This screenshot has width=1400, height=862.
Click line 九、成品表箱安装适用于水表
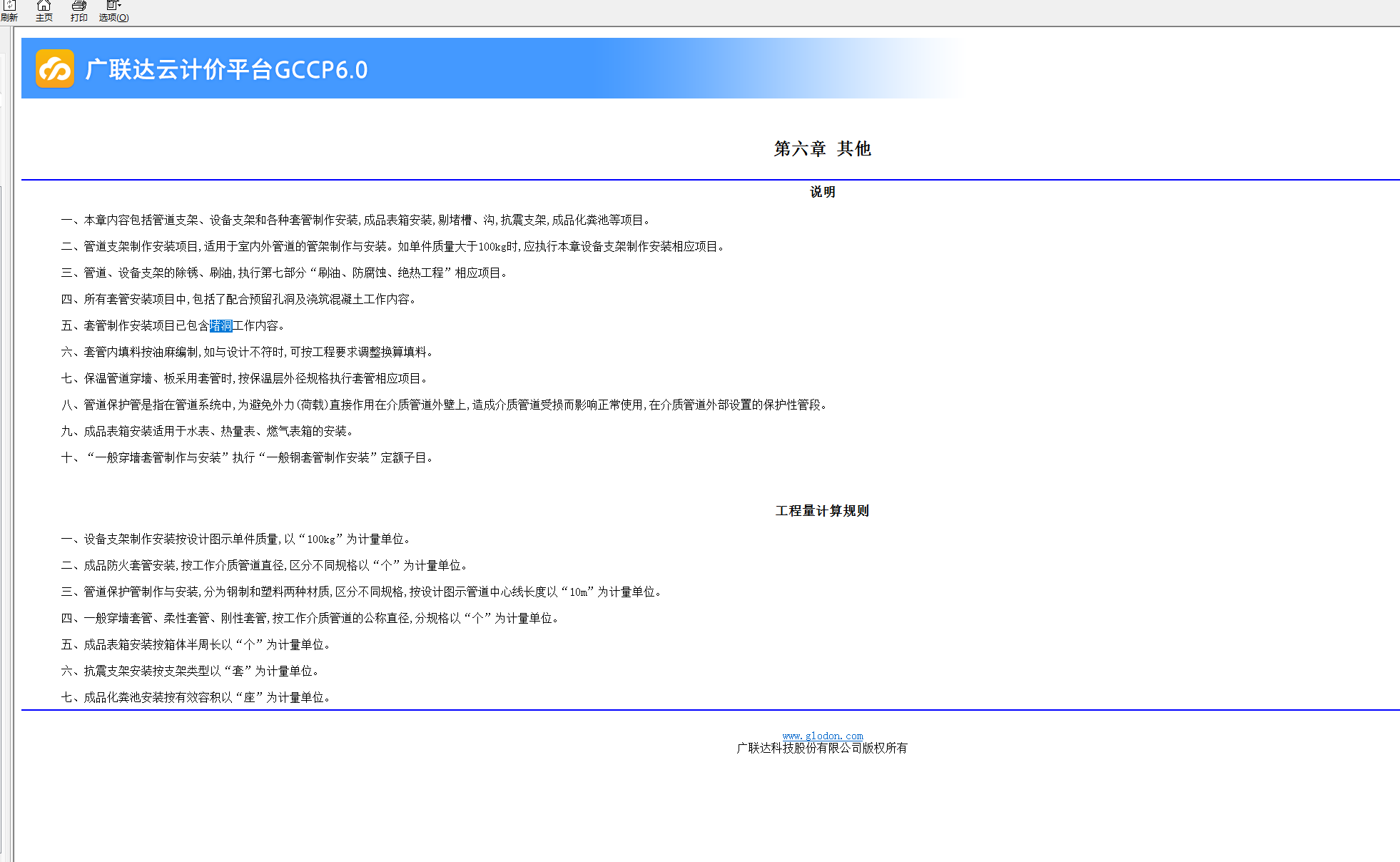pyautogui.click(x=208, y=432)
